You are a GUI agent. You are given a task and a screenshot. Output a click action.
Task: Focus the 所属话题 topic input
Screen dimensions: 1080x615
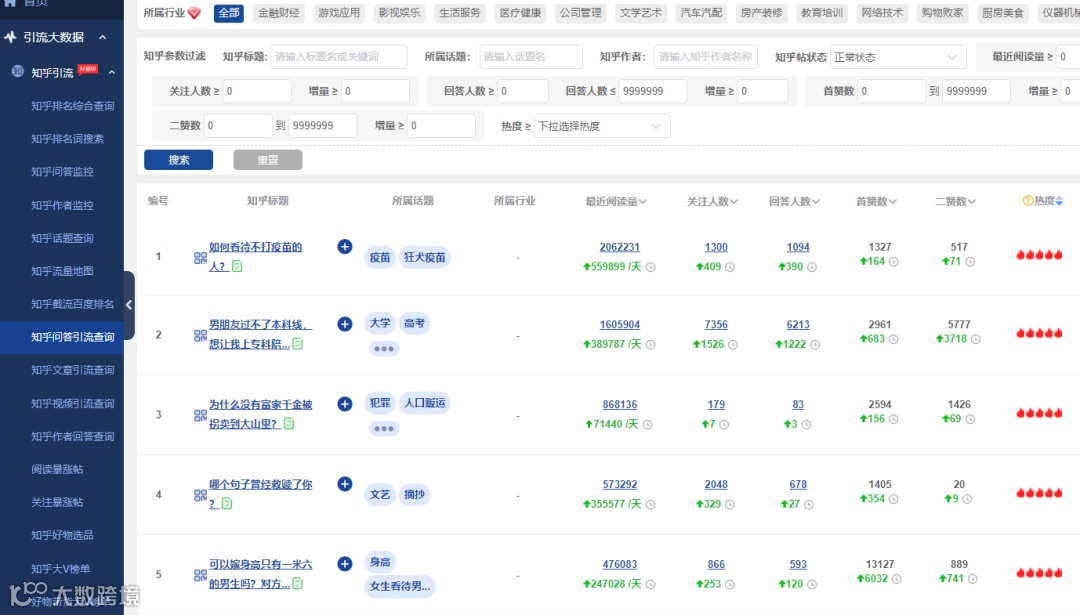(x=531, y=57)
